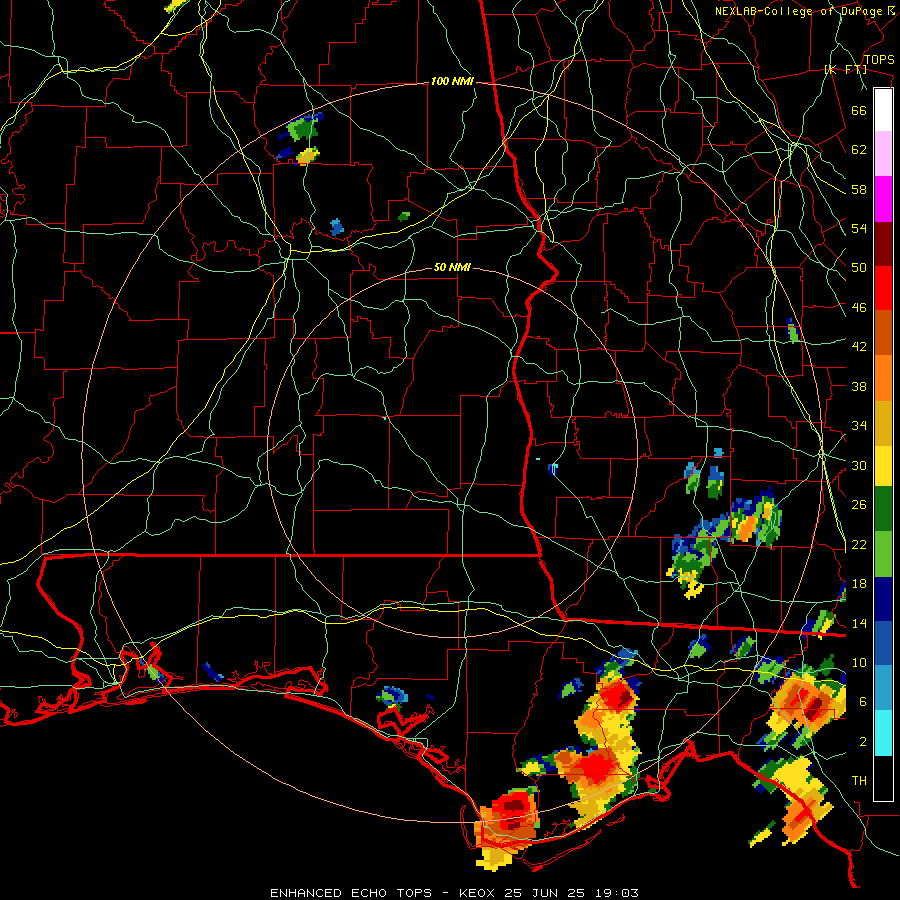Pick the cyan legend swatch
900x900 pixels.
883,733
